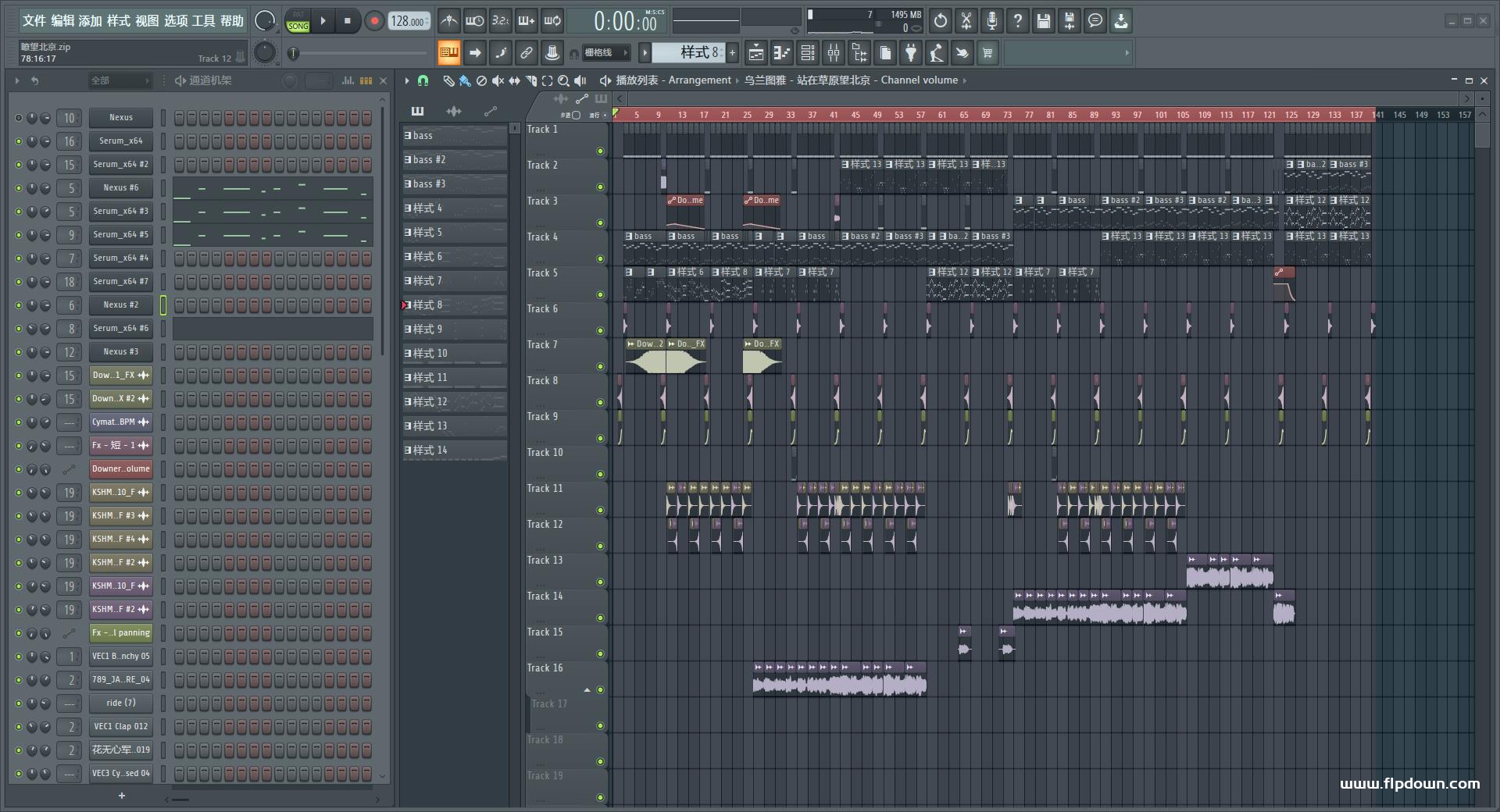The width and height of the screenshot is (1500, 812).
Task: Mute the Serum_x64 #7 channel LED
Action: pyautogui.click(x=19, y=282)
